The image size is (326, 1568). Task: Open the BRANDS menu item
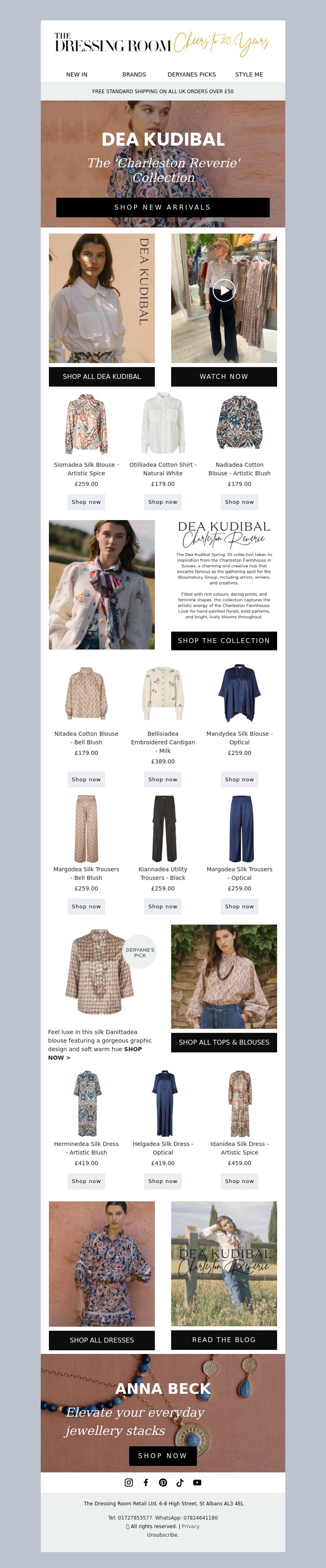click(x=134, y=74)
